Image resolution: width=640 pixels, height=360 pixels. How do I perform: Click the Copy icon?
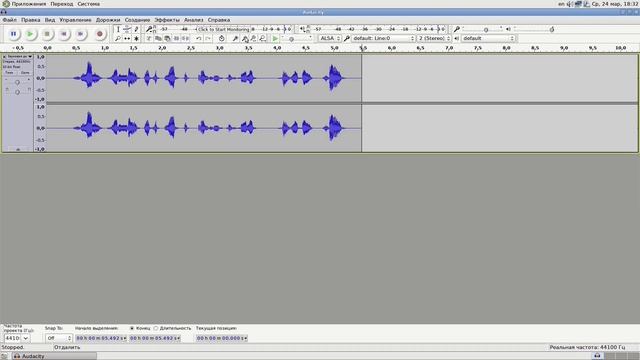click(x=158, y=38)
